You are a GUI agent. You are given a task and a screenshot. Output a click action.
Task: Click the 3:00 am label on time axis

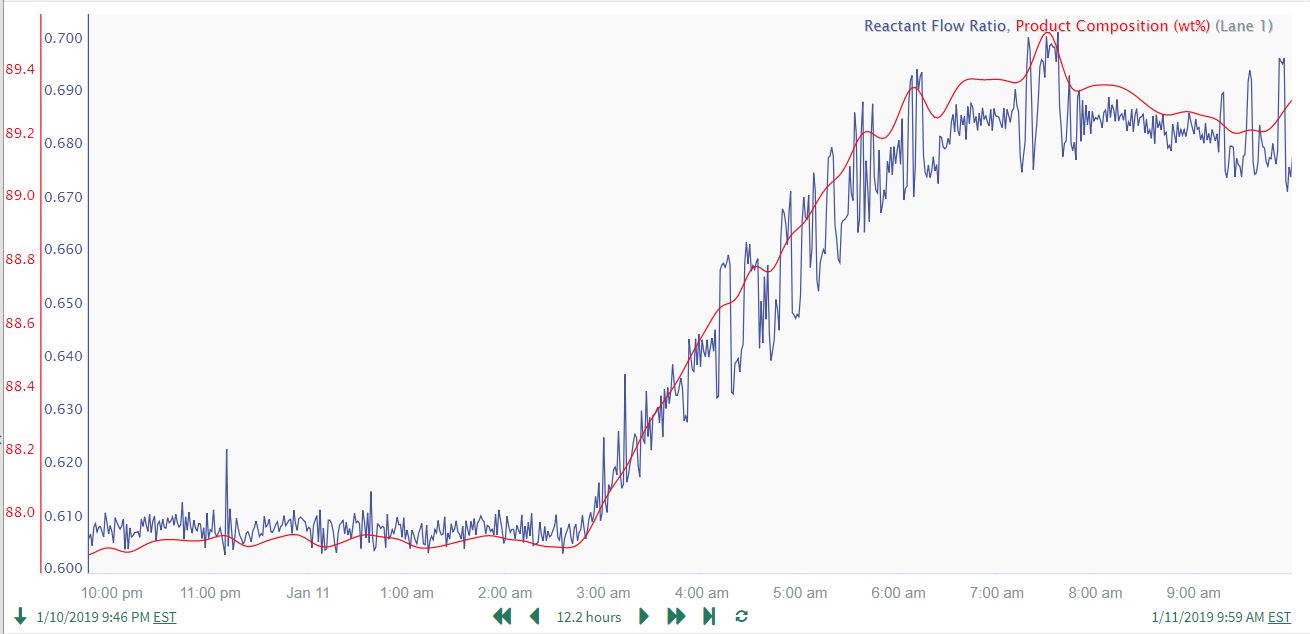[x=605, y=593]
